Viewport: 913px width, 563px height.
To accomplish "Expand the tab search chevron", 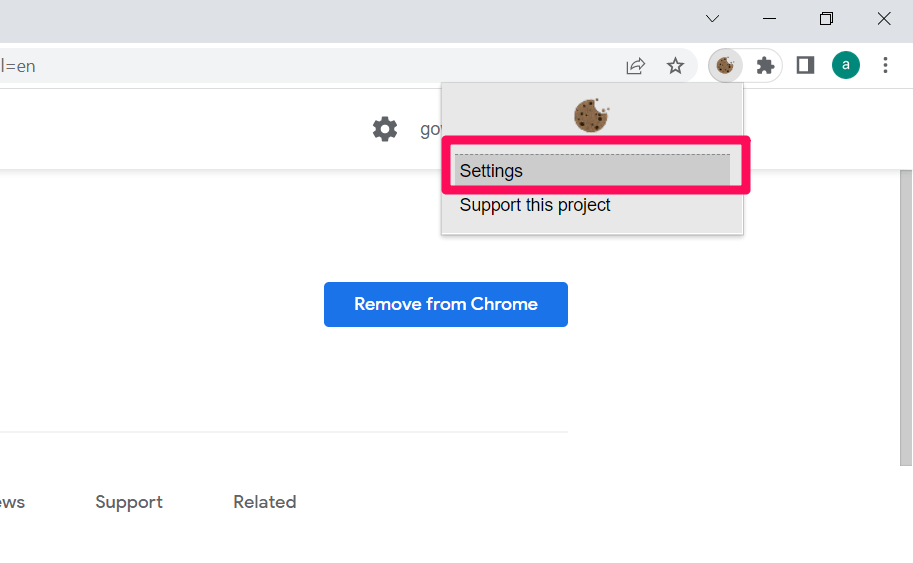I will [x=712, y=19].
